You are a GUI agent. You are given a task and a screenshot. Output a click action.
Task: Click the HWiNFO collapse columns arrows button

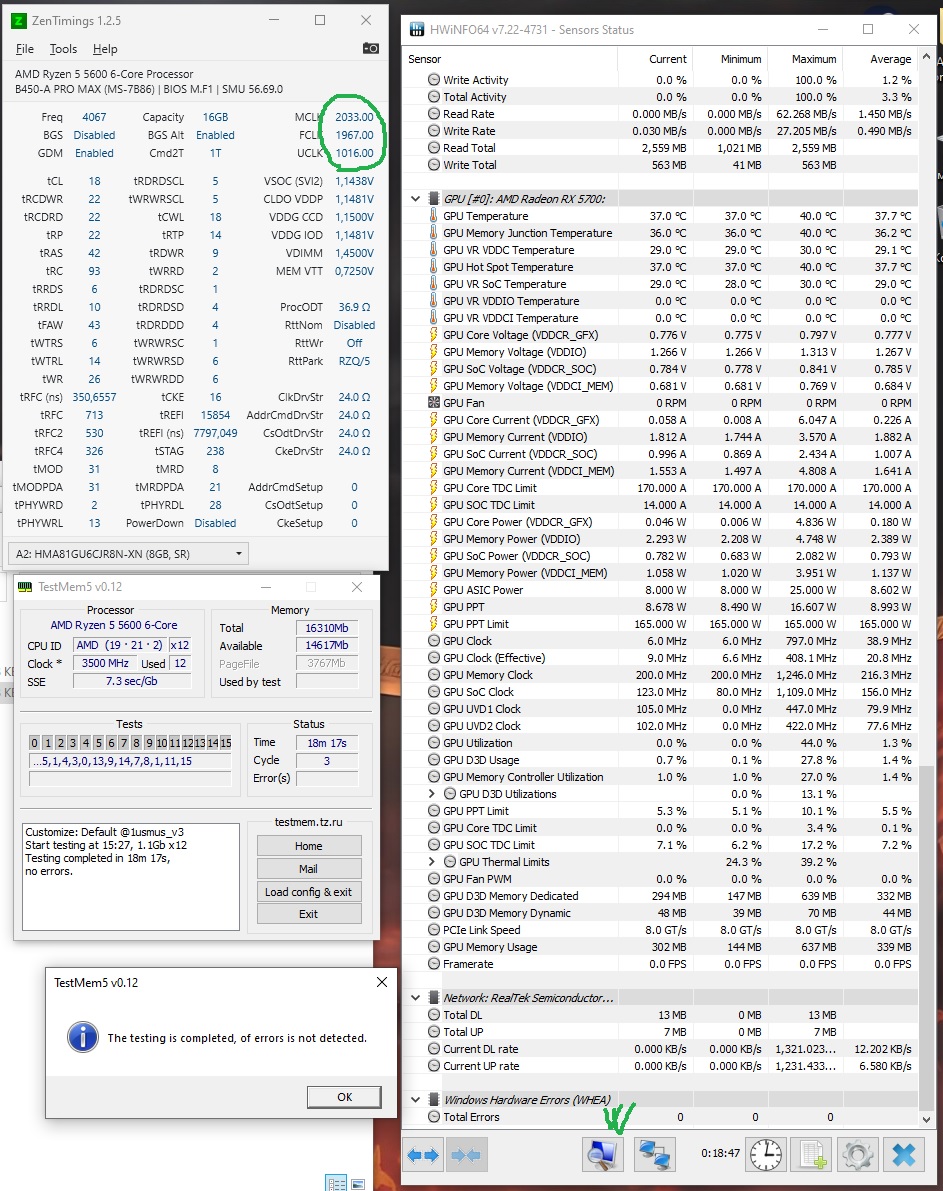(466, 1155)
